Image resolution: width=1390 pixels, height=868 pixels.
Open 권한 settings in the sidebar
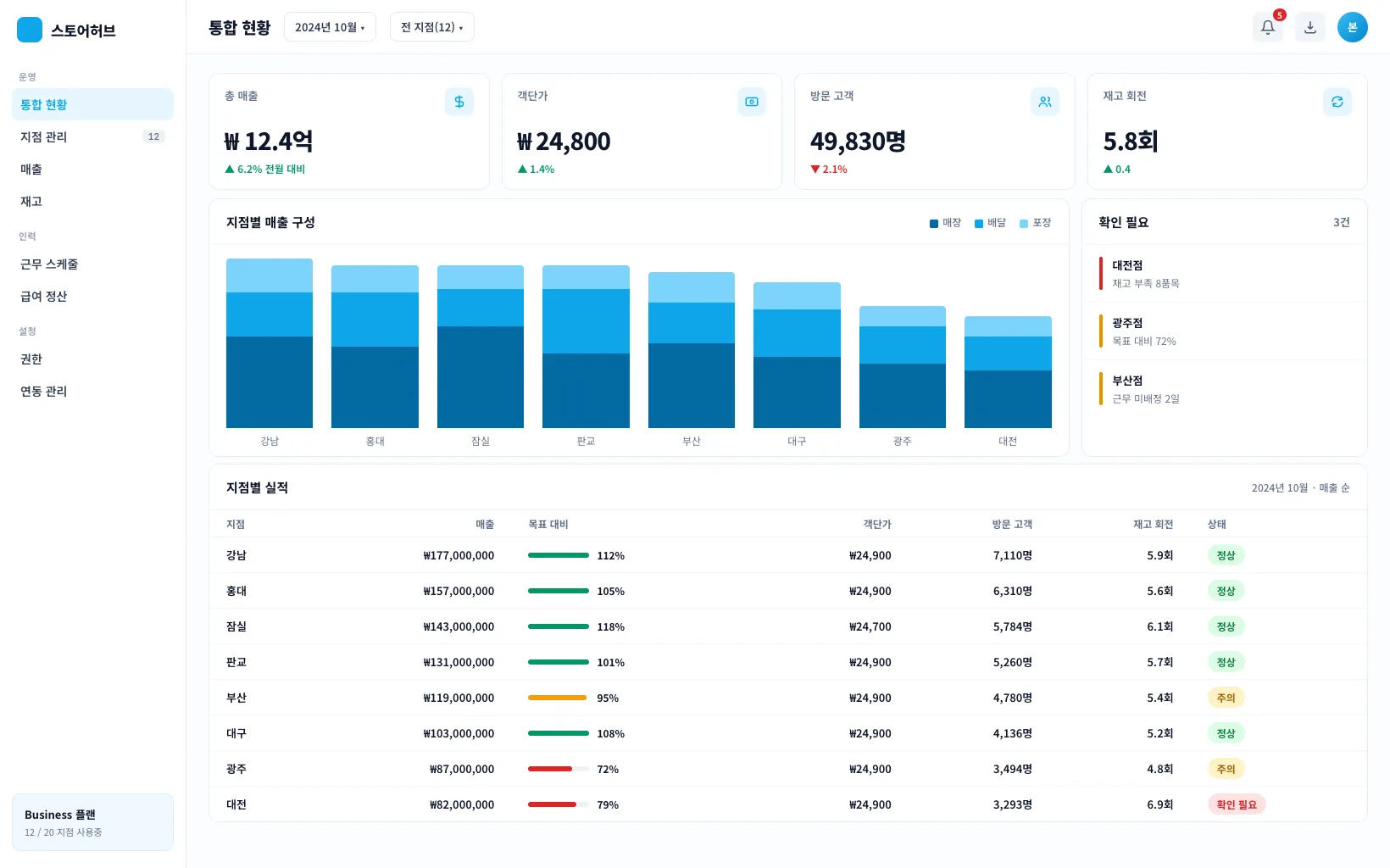(92, 359)
